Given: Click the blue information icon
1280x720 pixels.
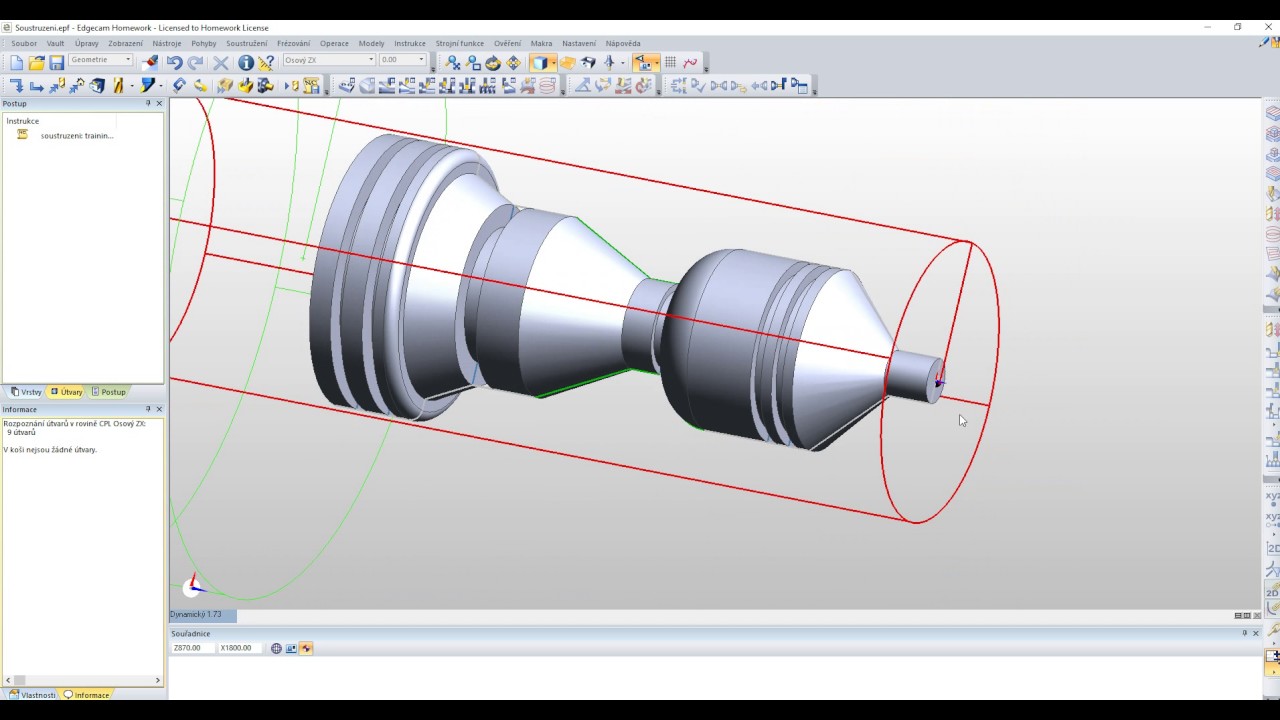Looking at the screenshot, I should [x=246, y=62].
